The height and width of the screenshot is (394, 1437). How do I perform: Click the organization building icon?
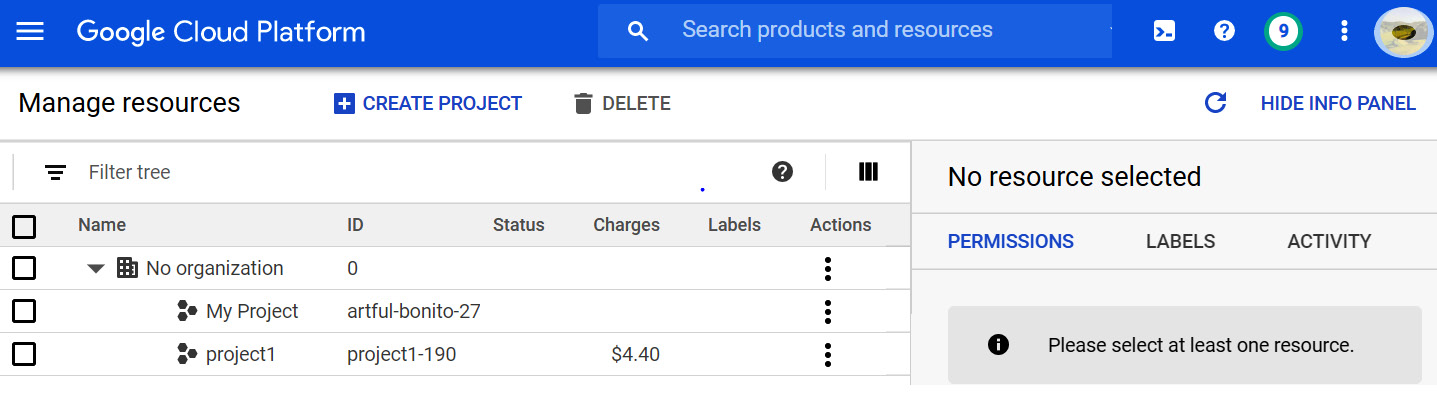click(127, 268)
